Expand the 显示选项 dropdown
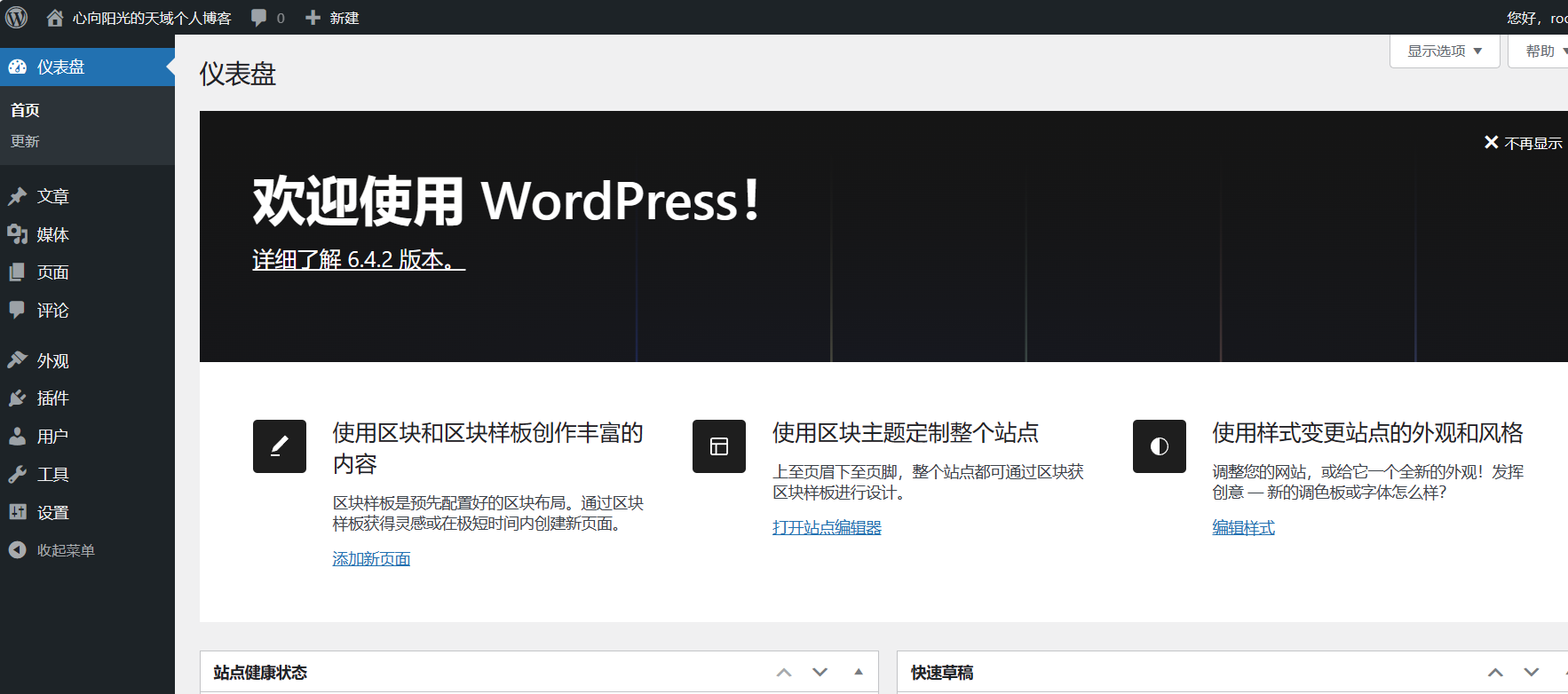 pos(1445,51)
